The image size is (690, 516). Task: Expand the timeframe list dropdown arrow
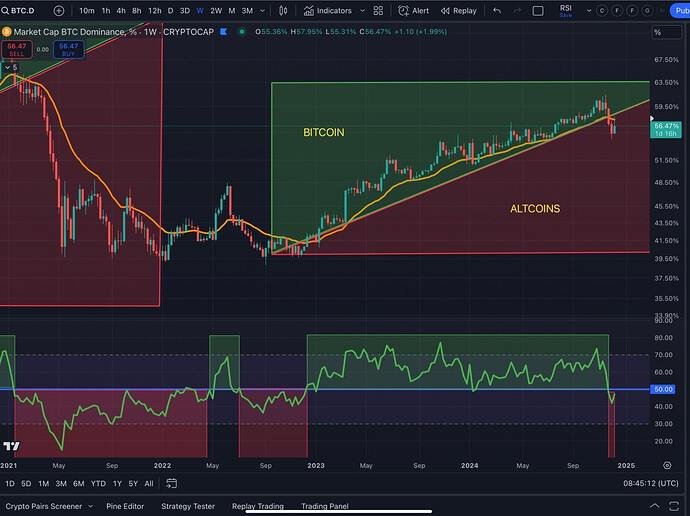tap(262, 11)
